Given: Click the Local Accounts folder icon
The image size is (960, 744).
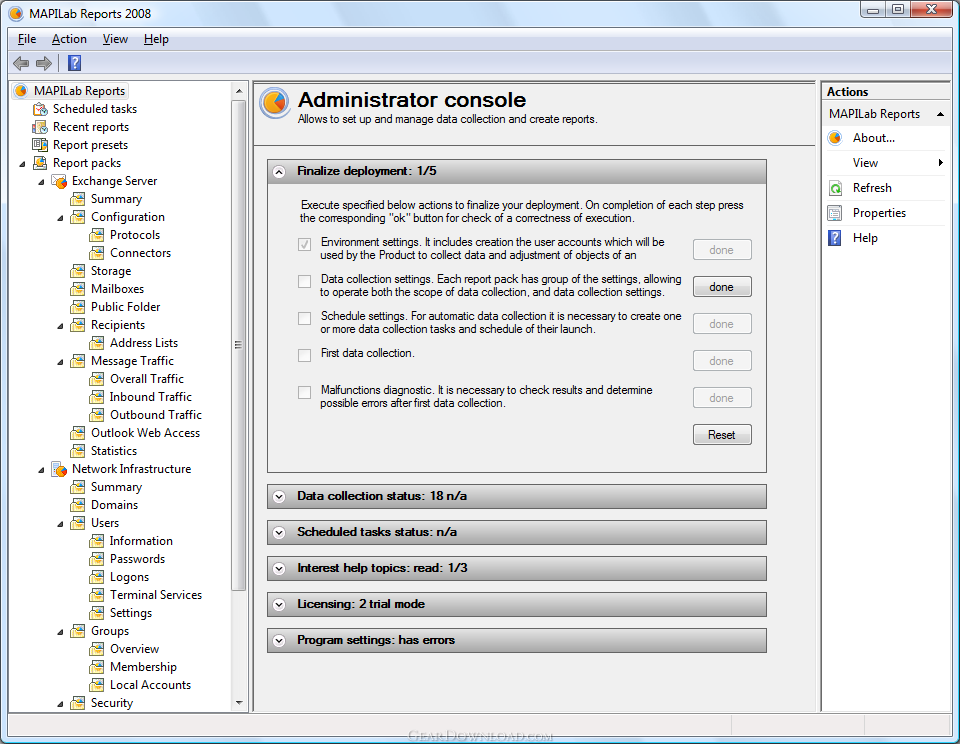Looking at the screenshot, I should point(97,685).
